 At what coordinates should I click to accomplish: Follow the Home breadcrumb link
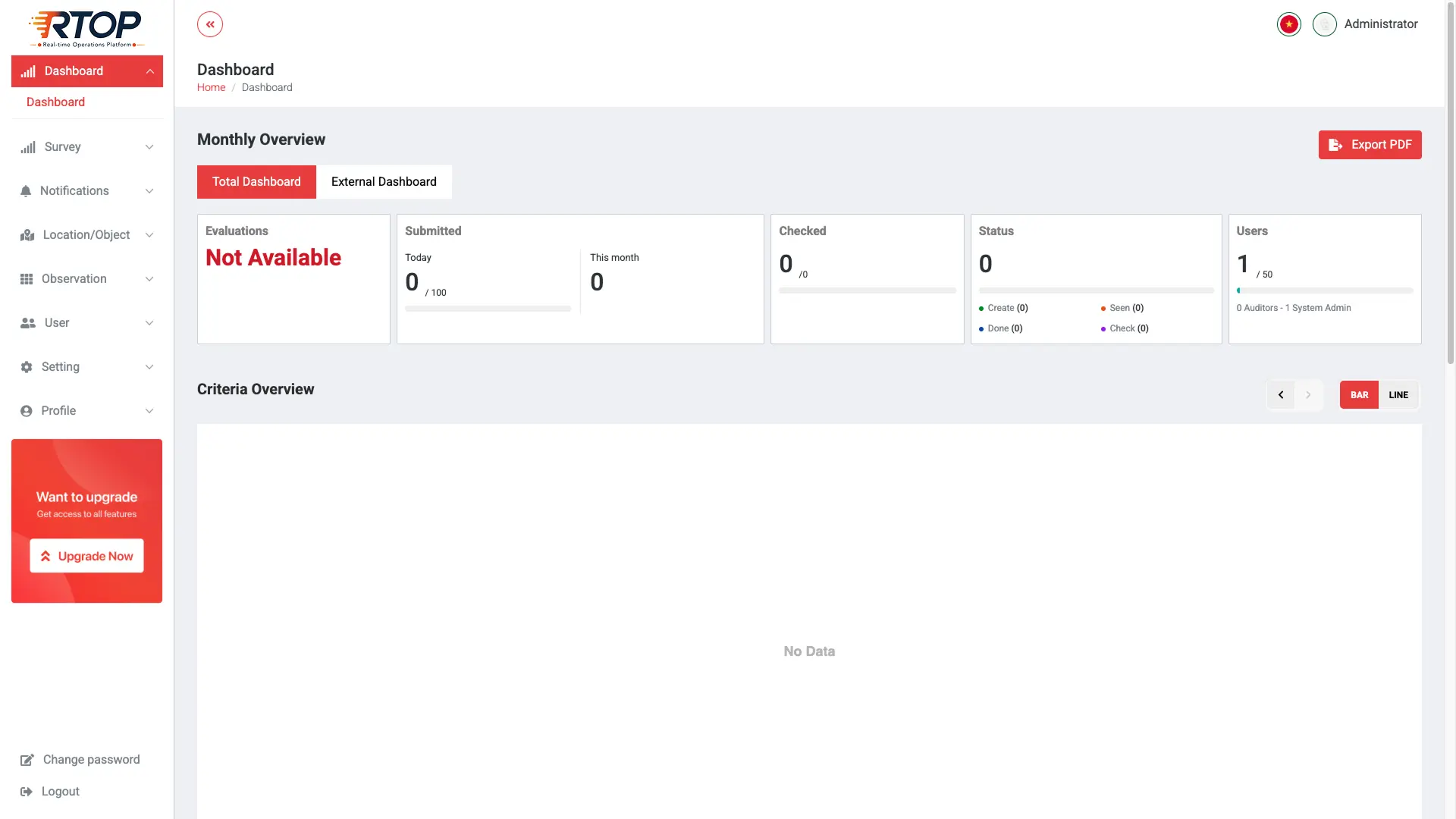(x=211, y=87)
